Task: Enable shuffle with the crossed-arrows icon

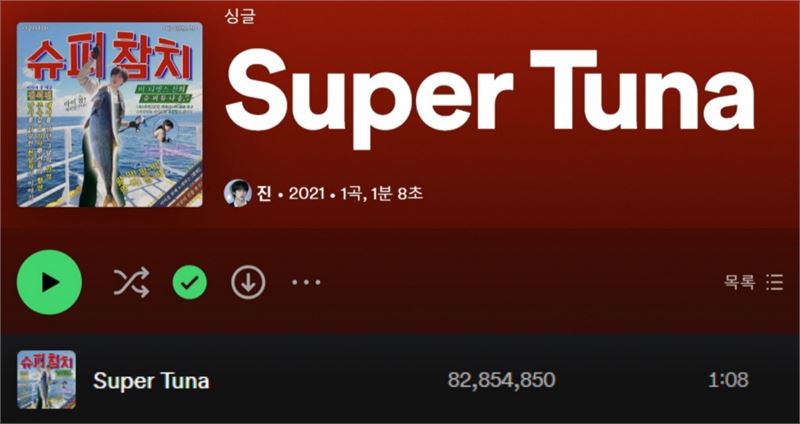Action: point(131,282)
